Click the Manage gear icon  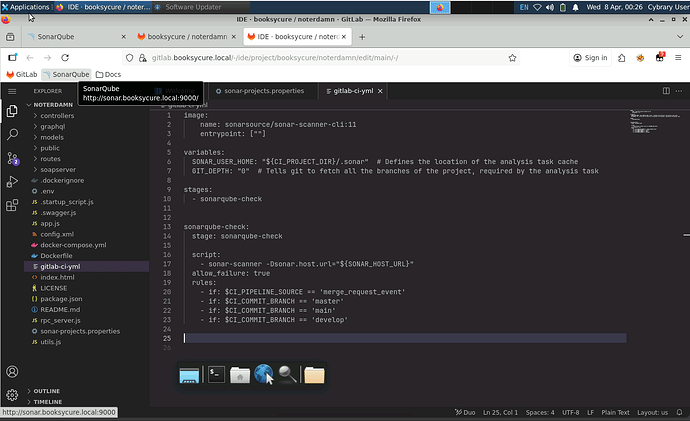(x=12, y=395)
